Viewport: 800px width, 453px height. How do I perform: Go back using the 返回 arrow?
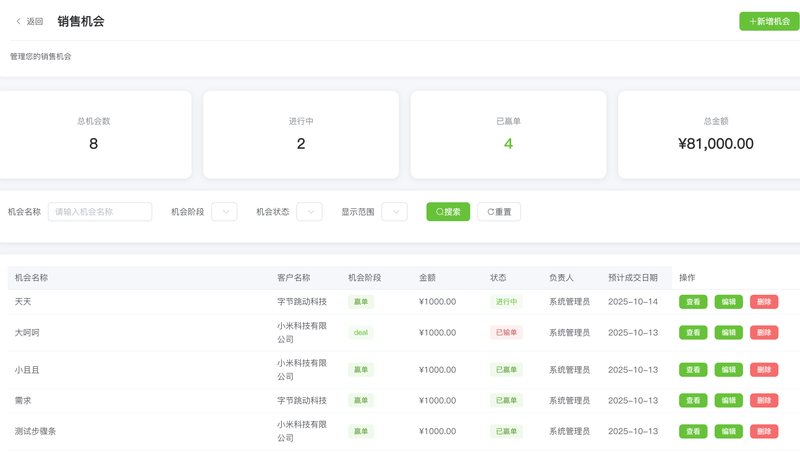29,21
